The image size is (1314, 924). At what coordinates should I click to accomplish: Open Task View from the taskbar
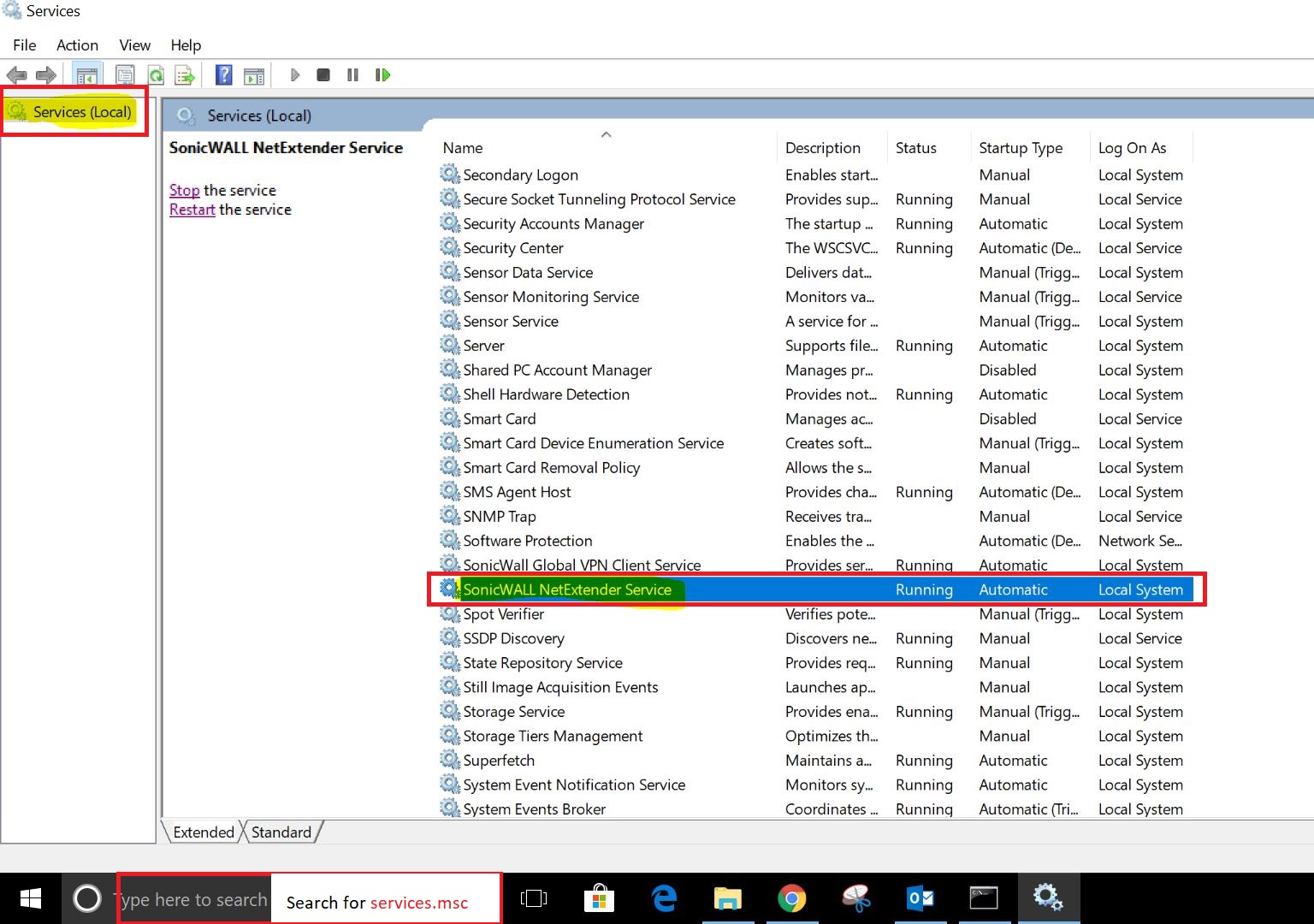click(534, 898)
